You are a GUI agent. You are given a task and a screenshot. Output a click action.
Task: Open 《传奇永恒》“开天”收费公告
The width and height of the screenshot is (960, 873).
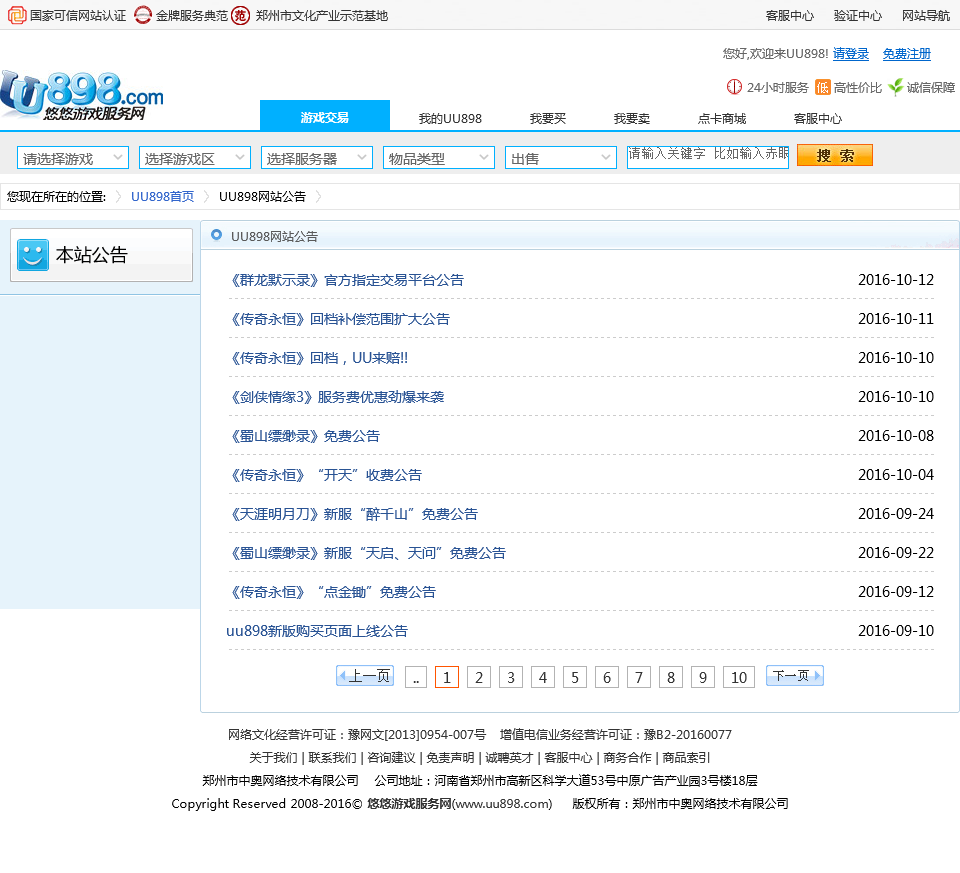324,475
